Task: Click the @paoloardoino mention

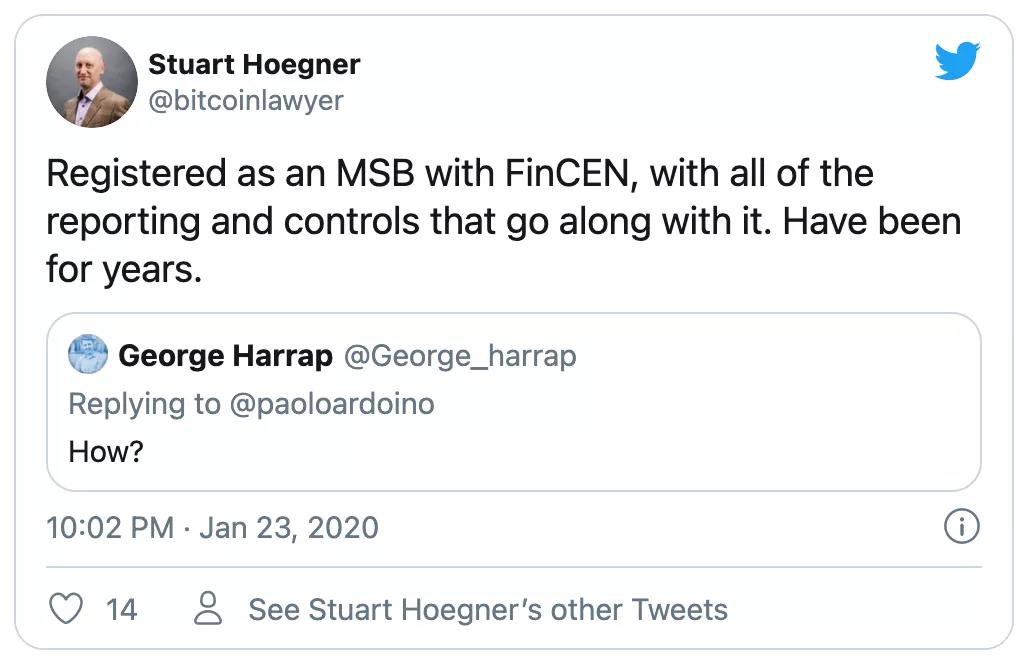Action: (331, 403)
